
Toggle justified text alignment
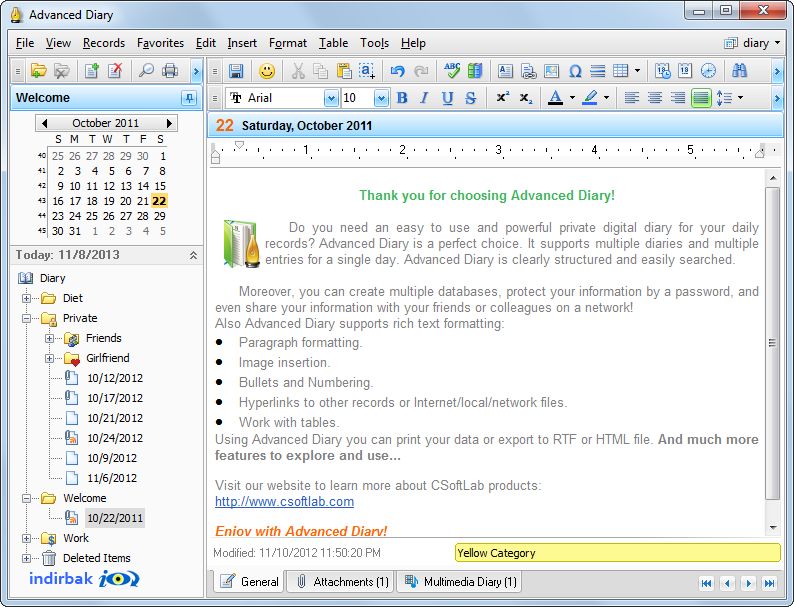(701, 98)
